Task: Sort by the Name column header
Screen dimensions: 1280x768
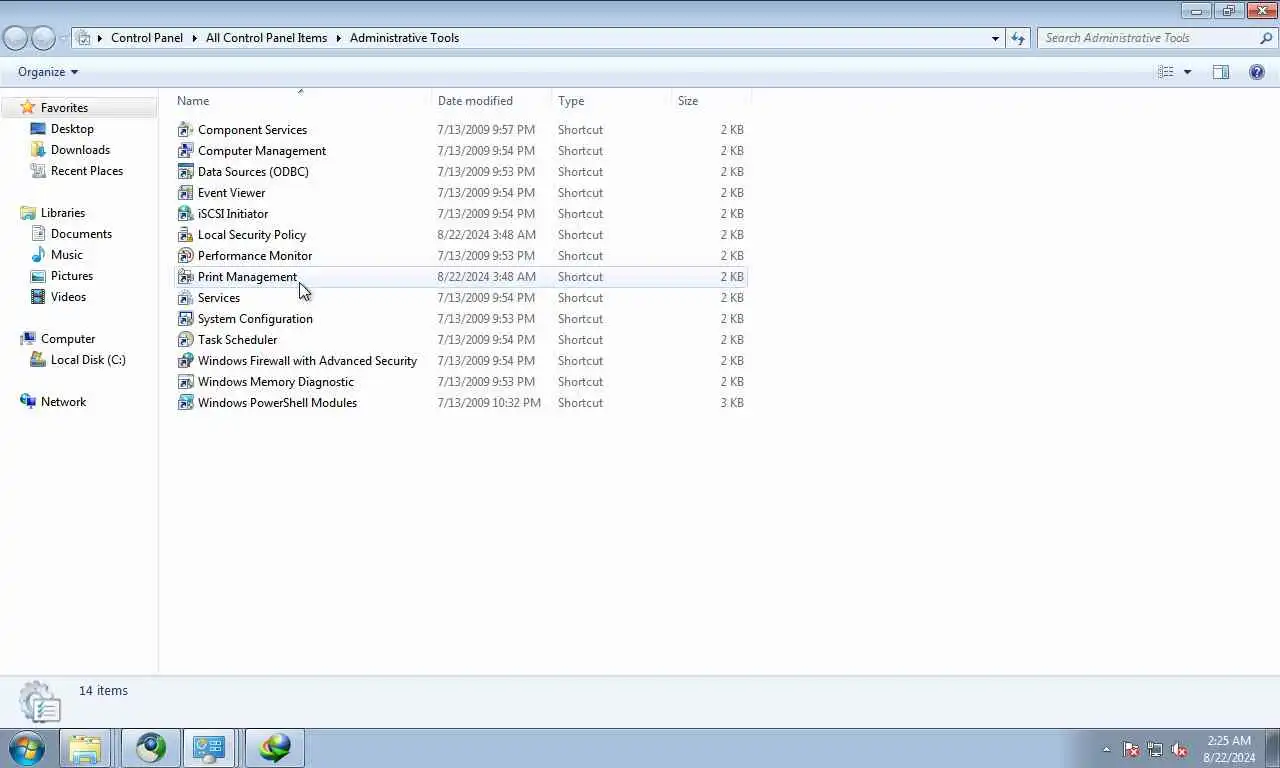Action: point(302,101)
